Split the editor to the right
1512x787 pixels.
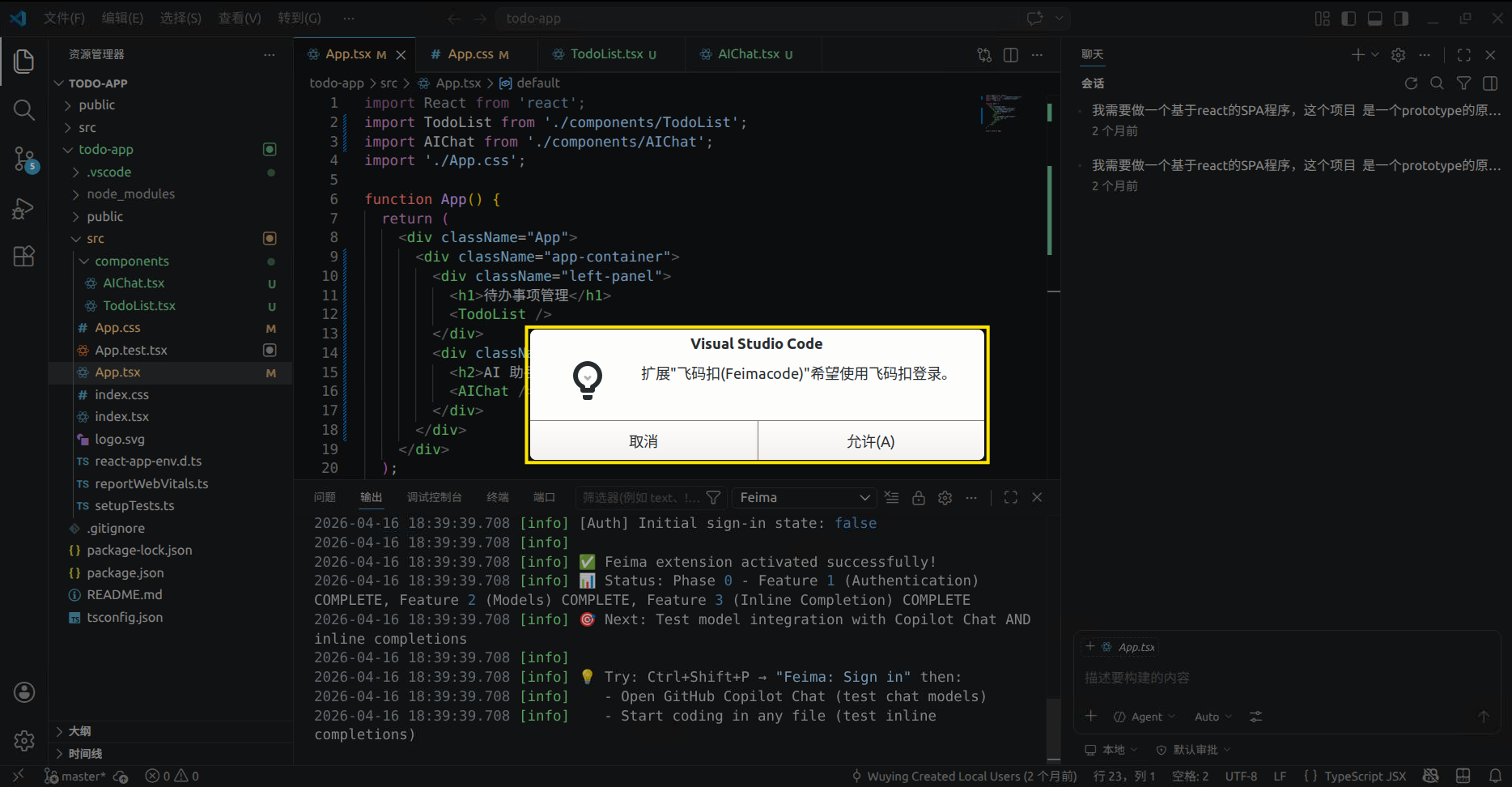pyautogui.click(x=1011, y=55)
